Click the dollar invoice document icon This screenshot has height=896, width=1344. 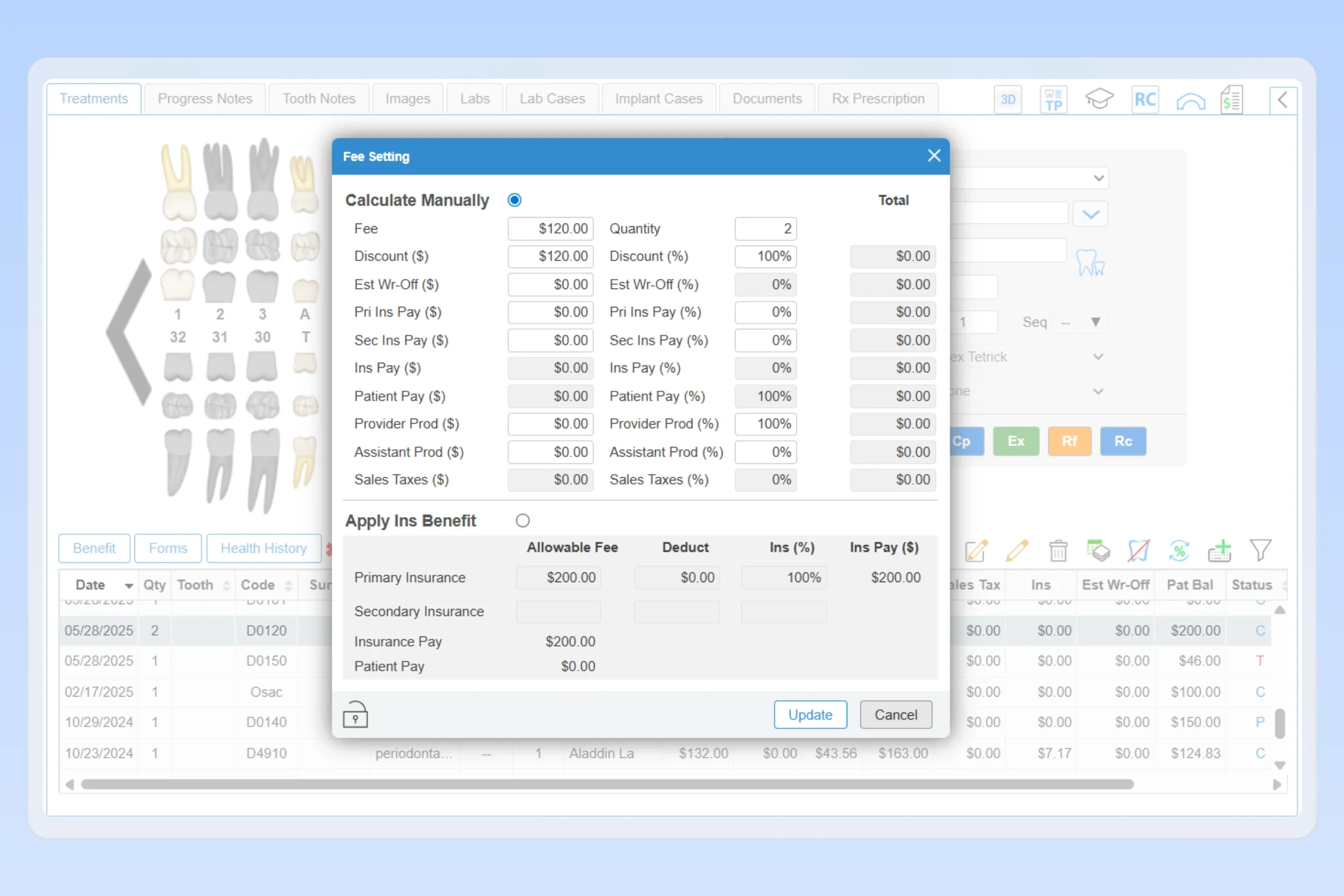pos(1232,99)
